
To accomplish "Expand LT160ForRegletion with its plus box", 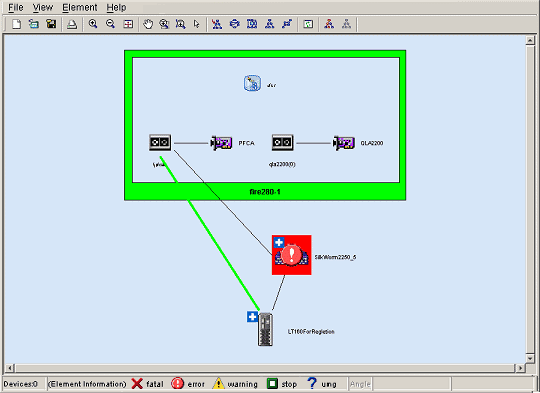I will click(x=252, y=317).
